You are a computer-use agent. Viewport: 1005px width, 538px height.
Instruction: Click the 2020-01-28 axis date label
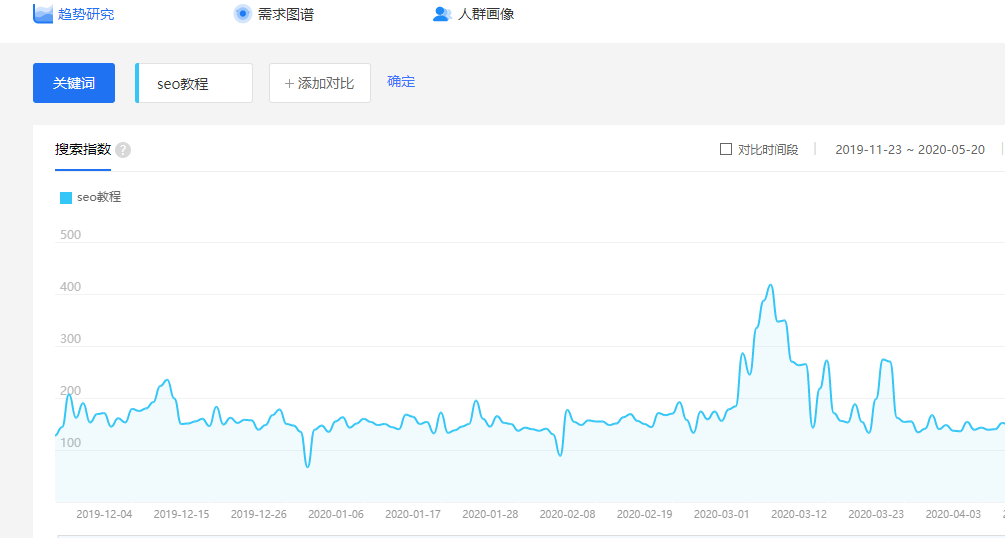[490, 514]
